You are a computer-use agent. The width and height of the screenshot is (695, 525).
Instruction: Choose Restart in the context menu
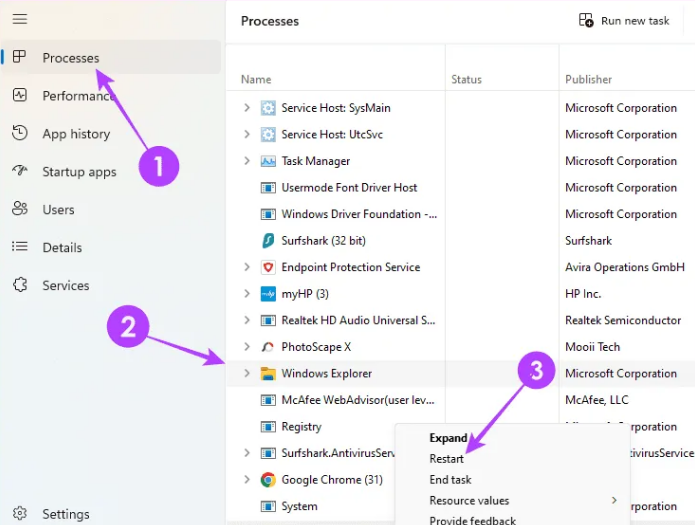446,459
